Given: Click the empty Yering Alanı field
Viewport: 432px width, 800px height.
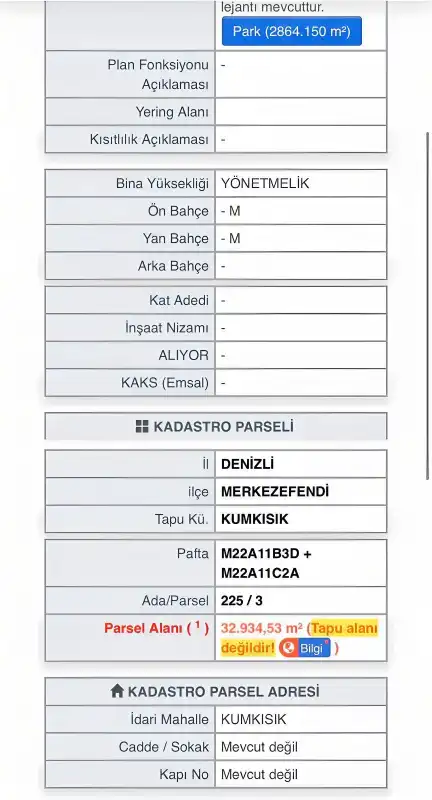Looking at the screenshot, I should point(300,112).
